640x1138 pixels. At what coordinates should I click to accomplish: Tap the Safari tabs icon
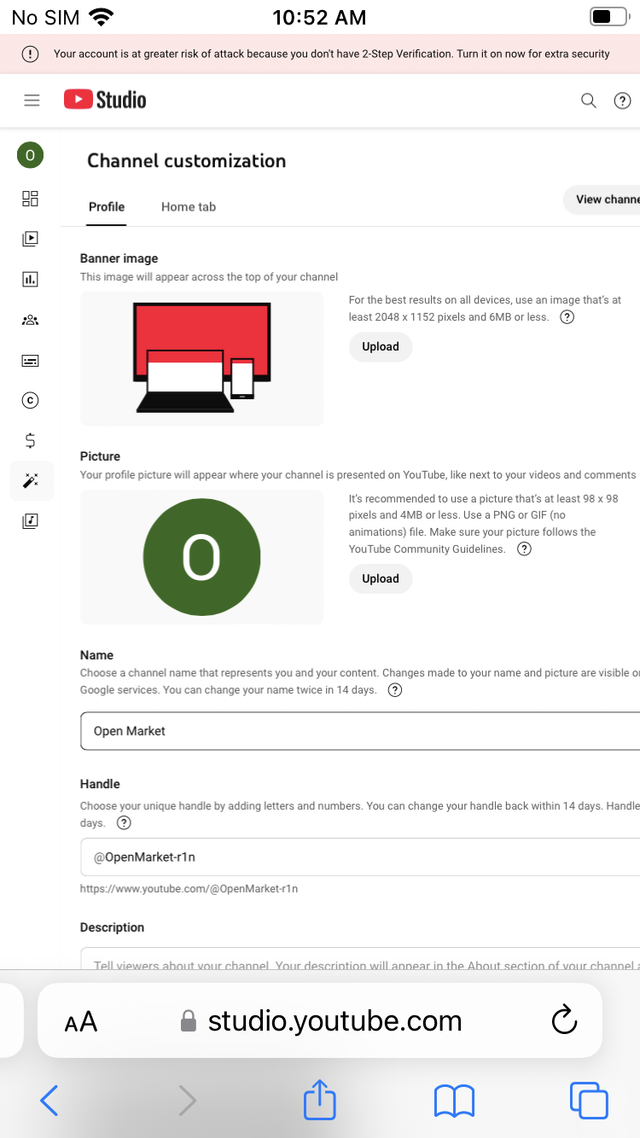pos(588,1100)
